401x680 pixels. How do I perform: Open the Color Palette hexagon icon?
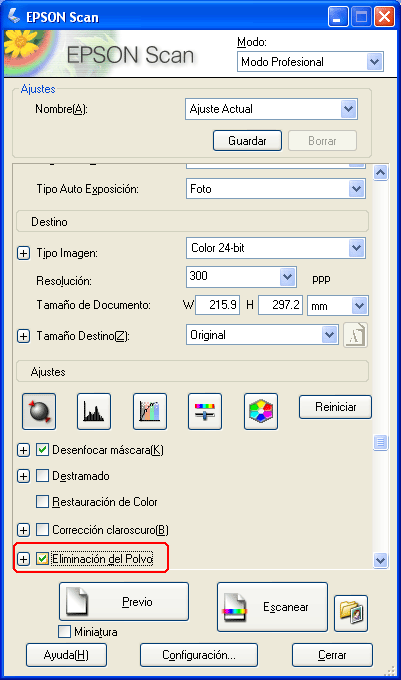coord(261,411)
